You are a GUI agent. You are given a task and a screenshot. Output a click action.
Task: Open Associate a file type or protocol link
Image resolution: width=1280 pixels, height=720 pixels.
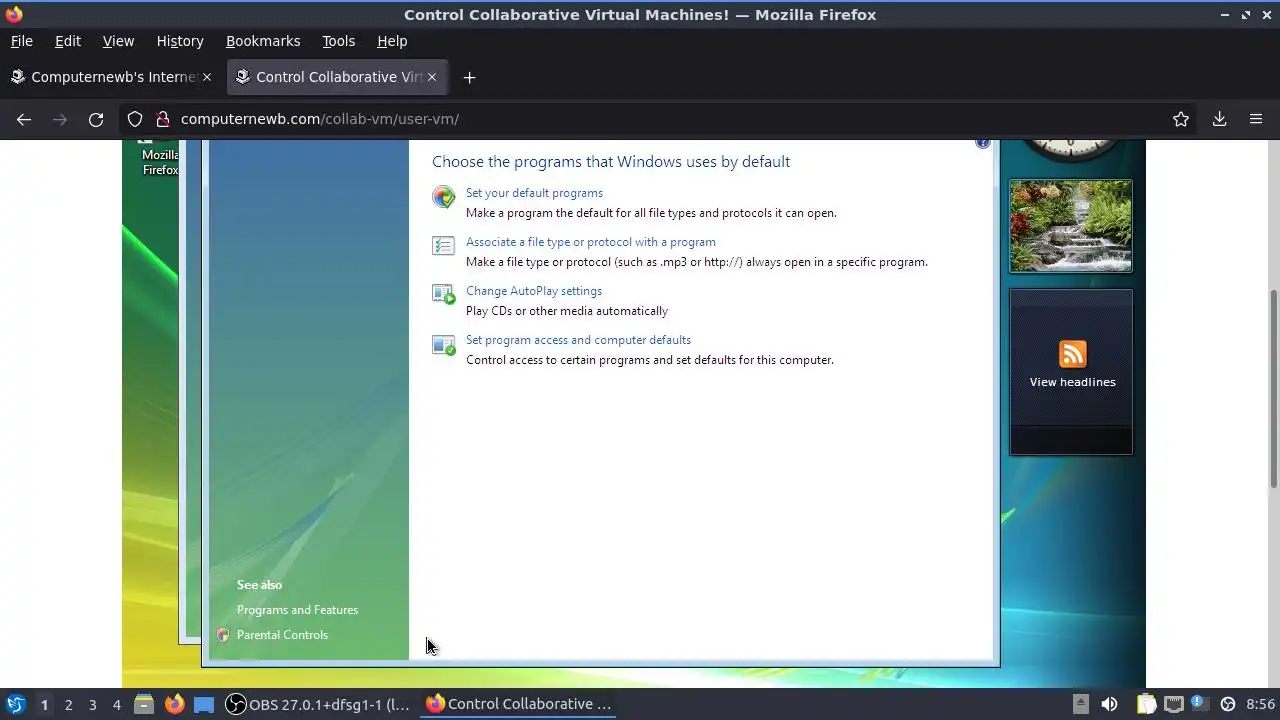pos(591,242)
